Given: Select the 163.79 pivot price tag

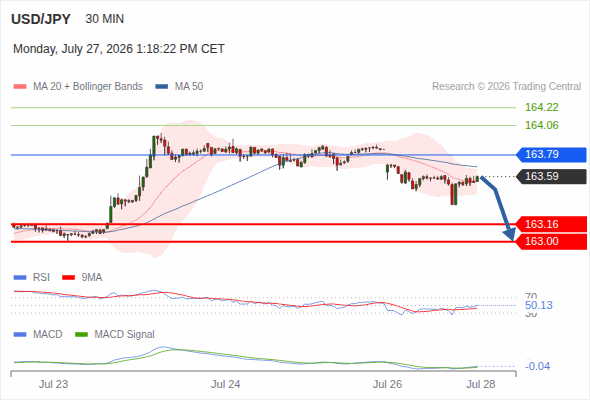Looking at the screenshot, I should (x=551, y=155).
